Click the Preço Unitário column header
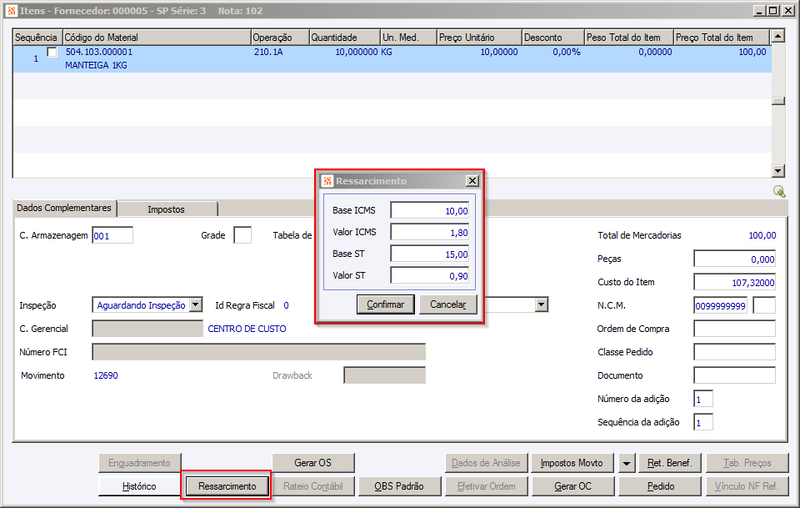The width and height of the screenshot is (800, 508). point(479,37)
